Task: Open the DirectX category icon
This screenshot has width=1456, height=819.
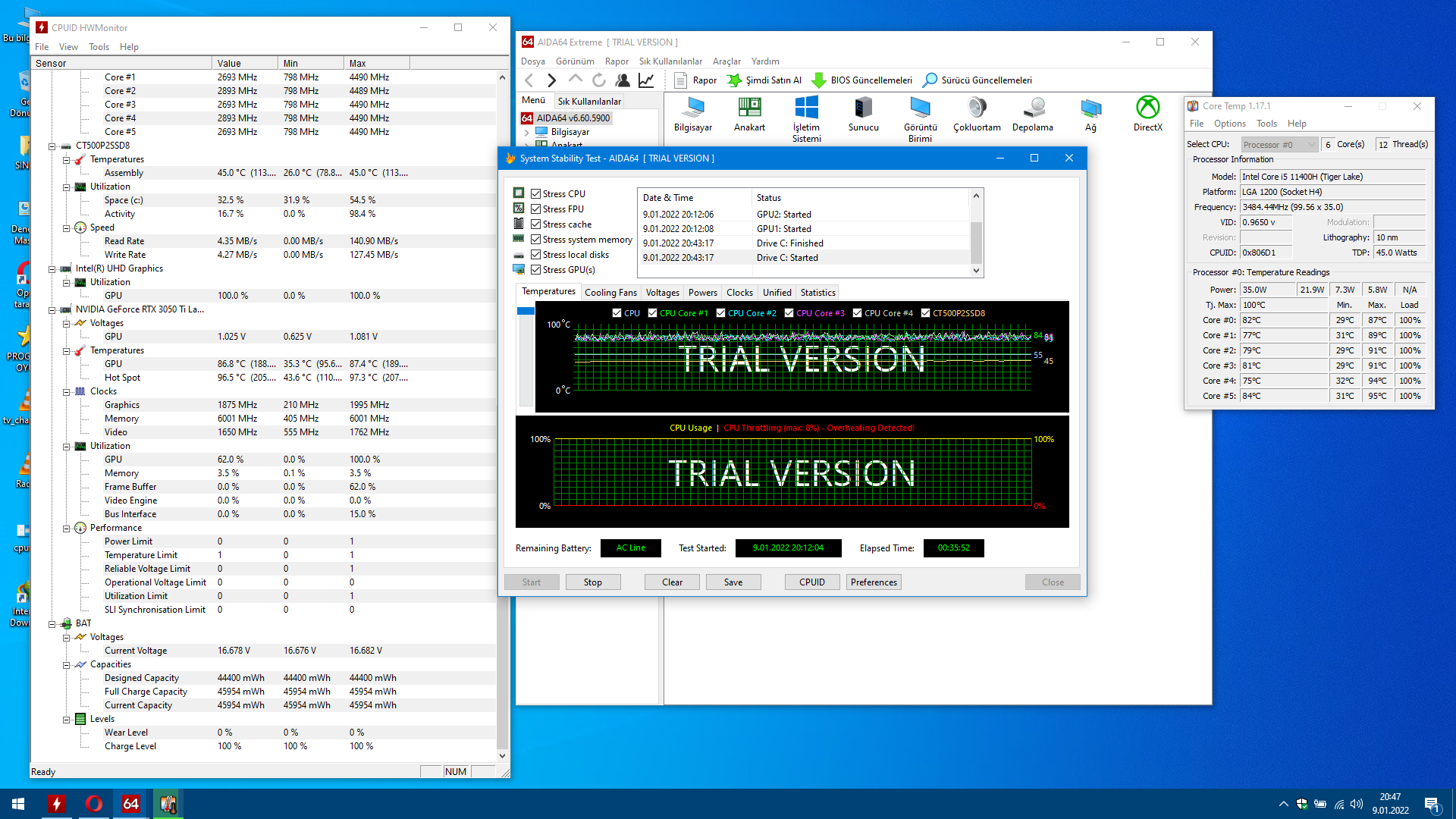Action: 1147,108
